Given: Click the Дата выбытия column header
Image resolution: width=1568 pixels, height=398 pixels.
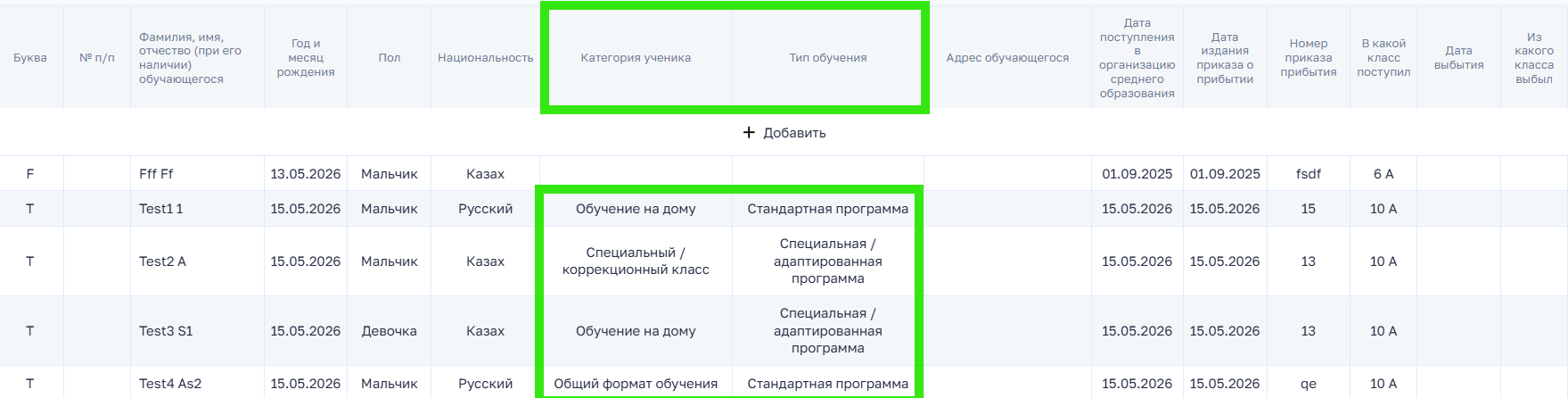Looking at the screenshot, I should coord(1458,58).
